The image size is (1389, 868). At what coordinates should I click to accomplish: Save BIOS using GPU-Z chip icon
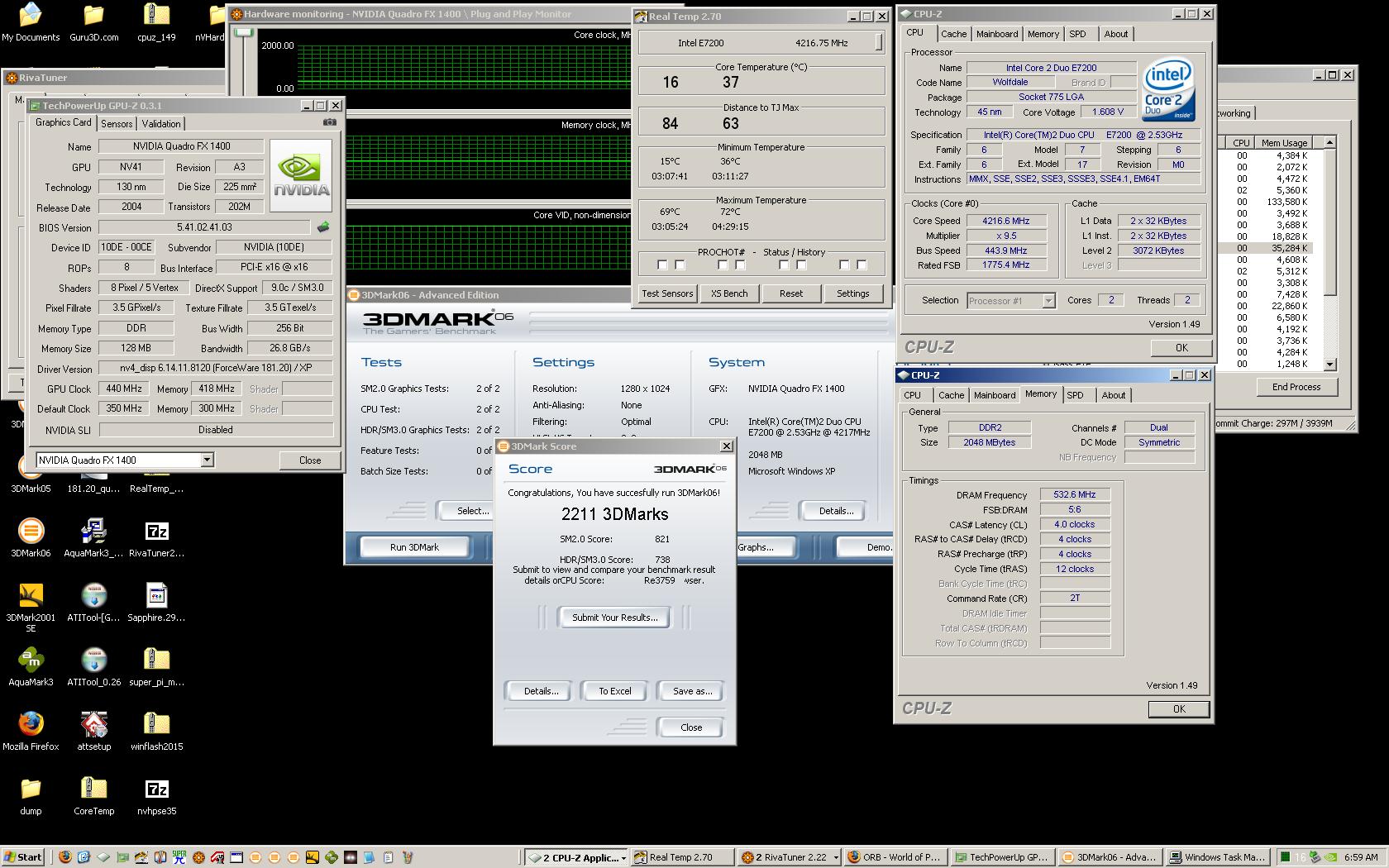coord(323,227)
